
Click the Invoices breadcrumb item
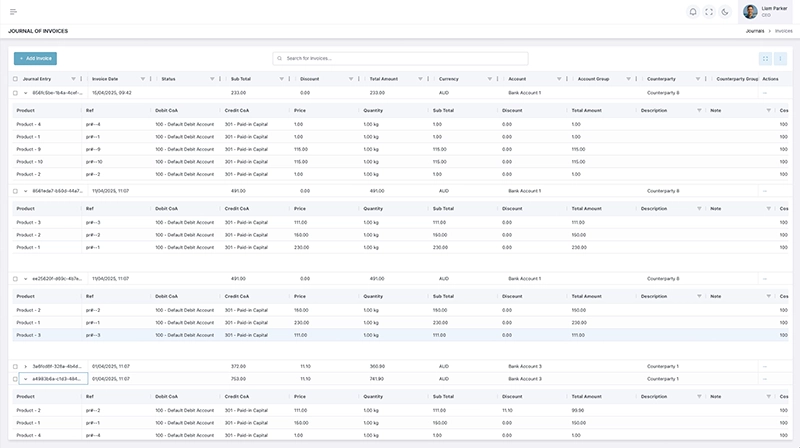point(784,31)
